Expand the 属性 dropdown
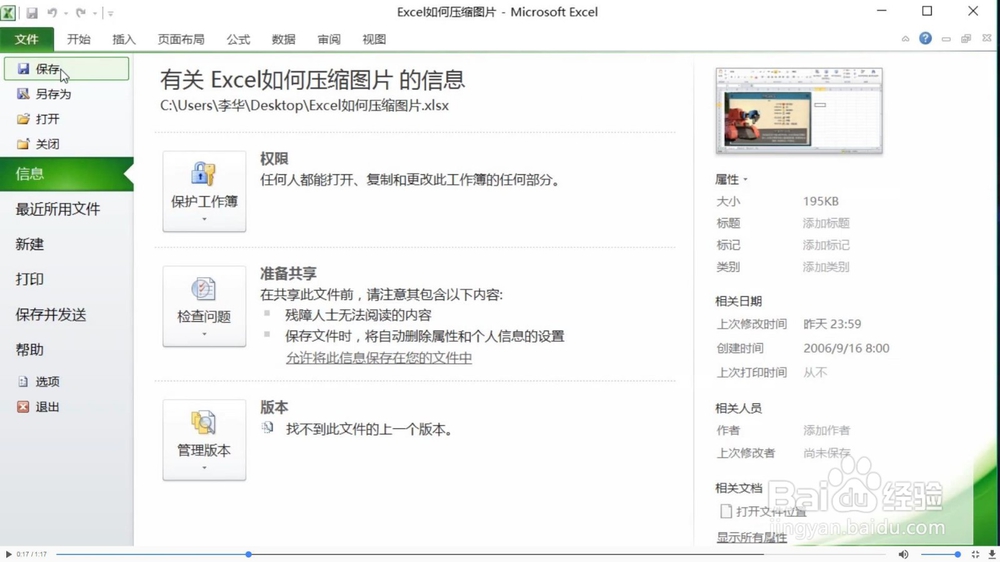1000x562 pixels. click(731, 180)
